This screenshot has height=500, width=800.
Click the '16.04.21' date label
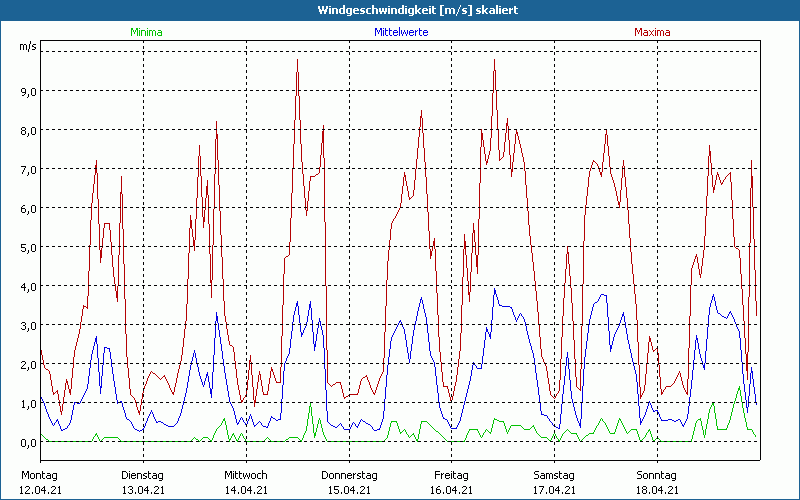(452, 490)
